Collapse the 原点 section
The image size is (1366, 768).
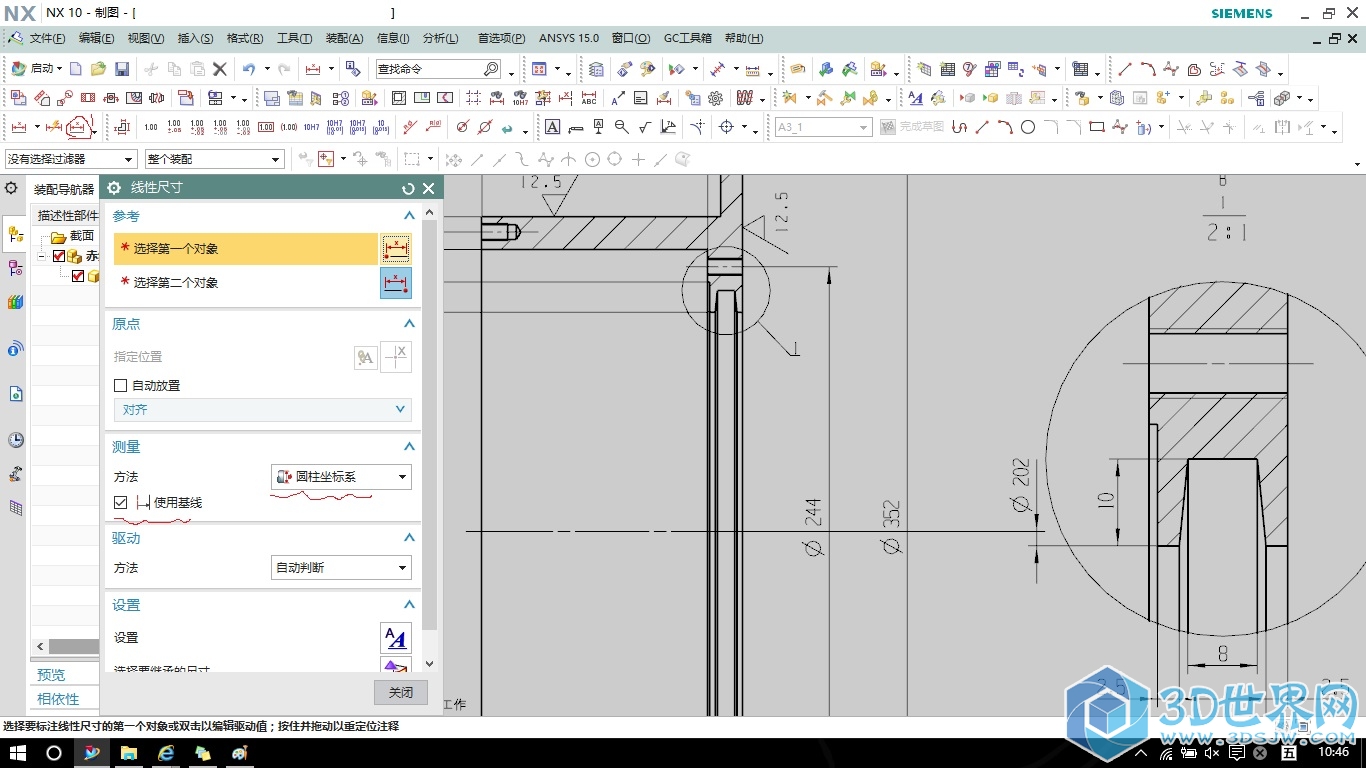point(409,324)
